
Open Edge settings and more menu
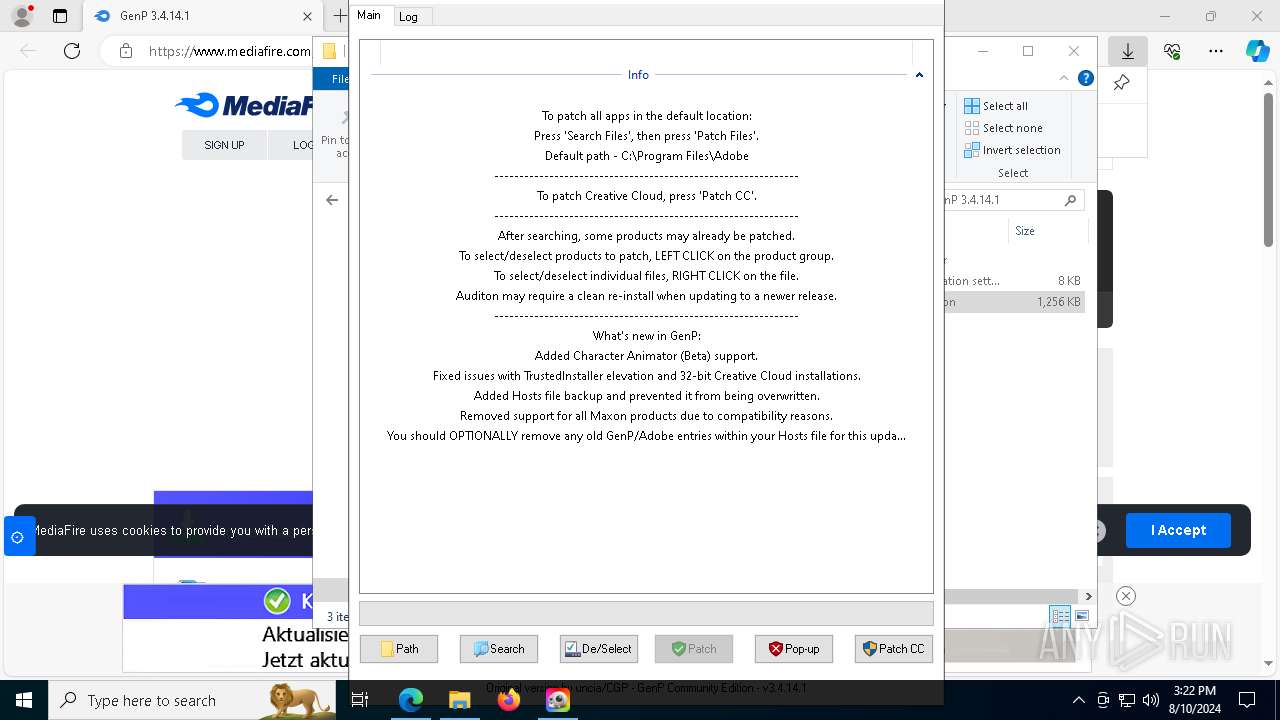tap(1216, 51)
